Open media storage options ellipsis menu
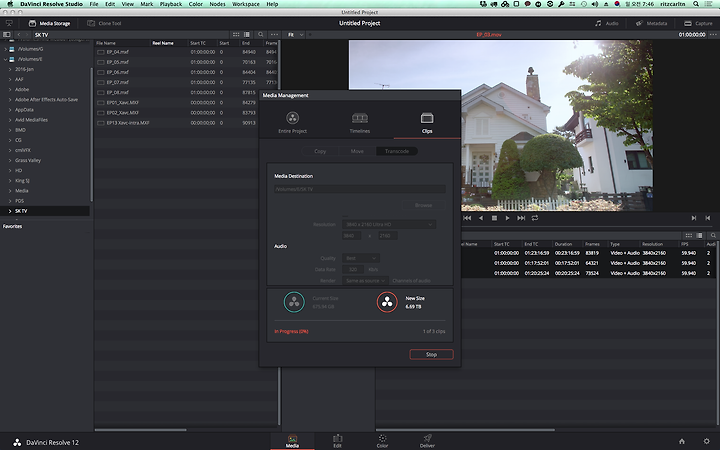The width and height of the screenshot is (720, 450). click(x=274, y=34)
